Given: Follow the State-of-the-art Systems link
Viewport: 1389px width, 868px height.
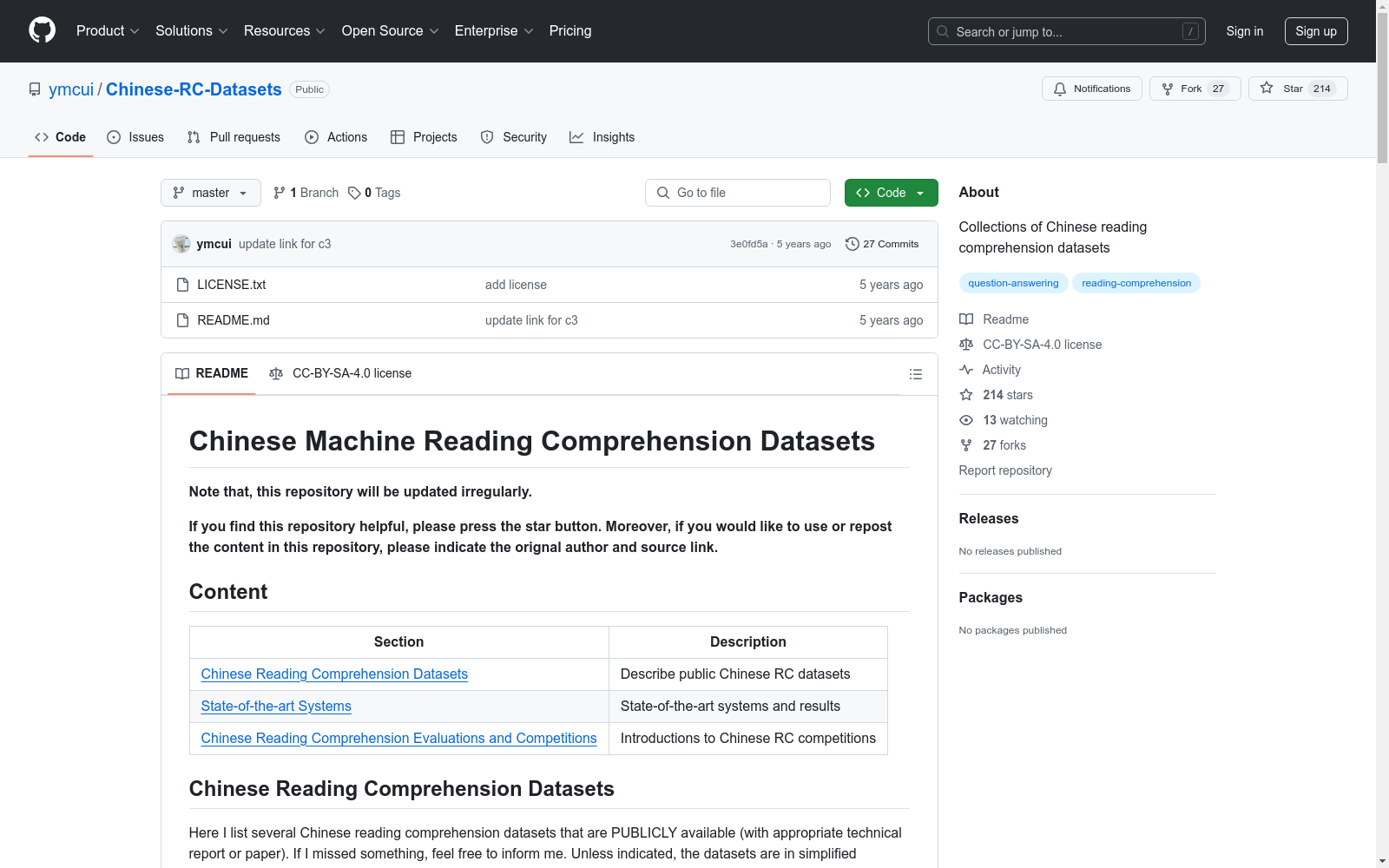Looking at the screenshot, I should coord(276,706).
